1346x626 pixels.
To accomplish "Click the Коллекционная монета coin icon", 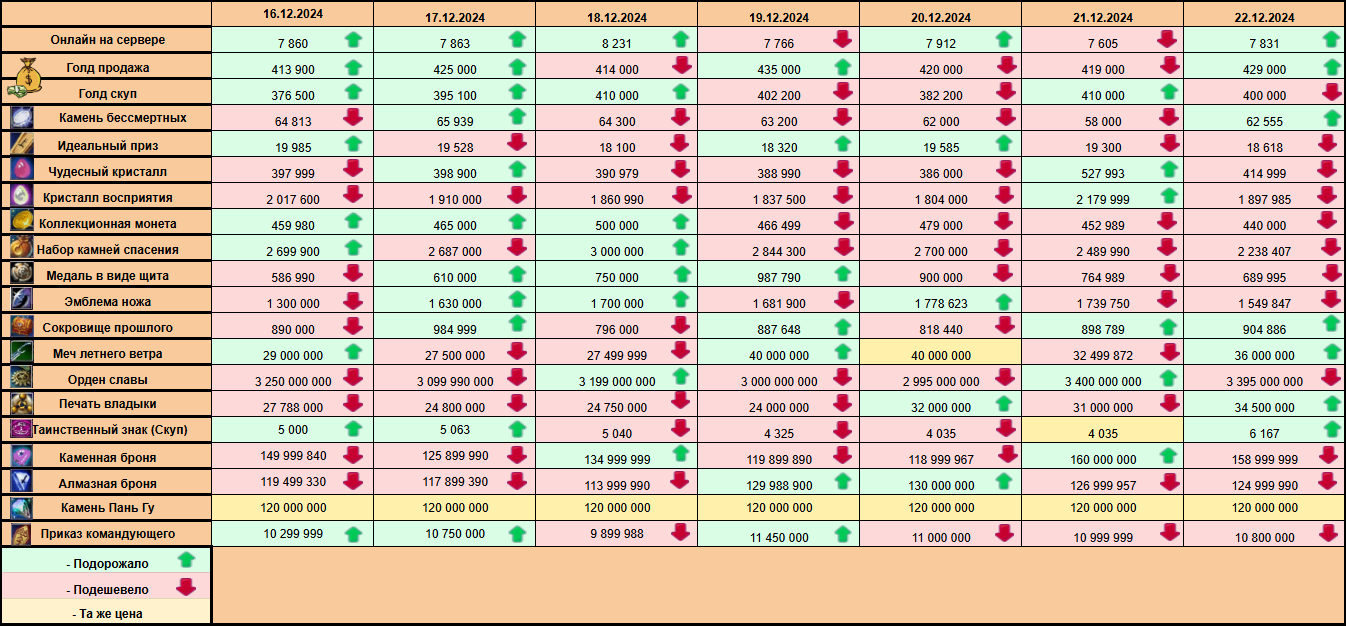I will [22, 222].
